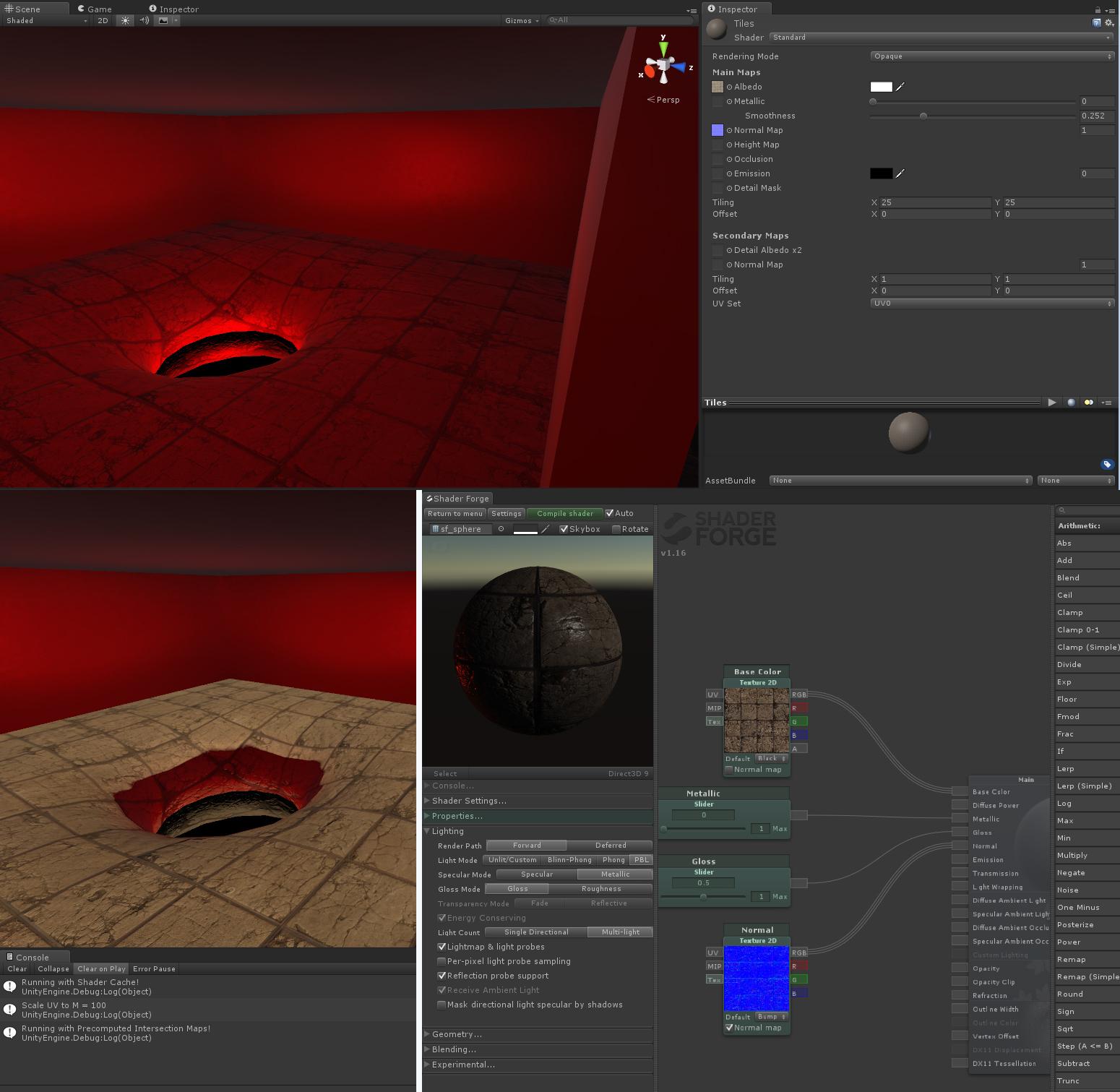Screen dimensions: 1120x1092
Task: Enable Per-pixel light probe sampling
Action: click(441, 961)
